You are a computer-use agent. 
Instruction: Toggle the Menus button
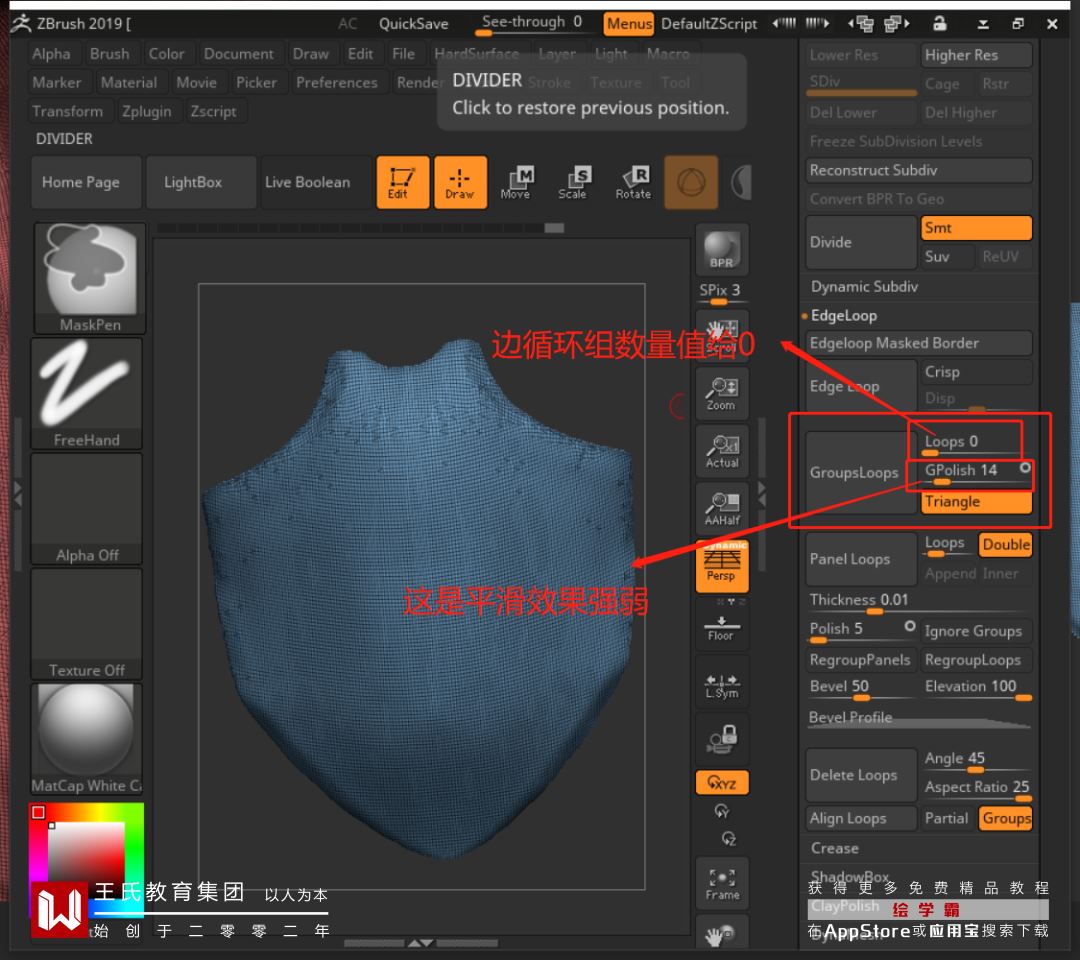[629, 24]
